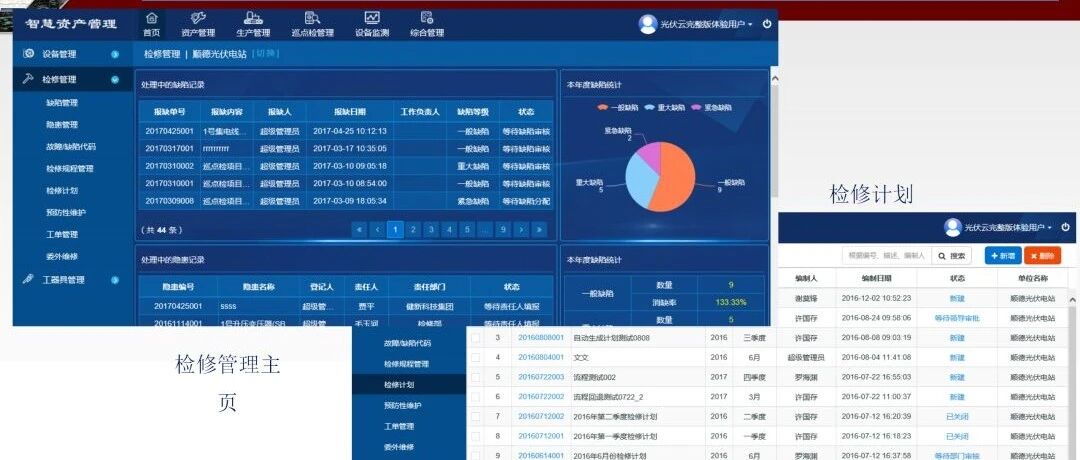
Task: Click 等待缺陷分配 status cell
Action: coord(526,201)
